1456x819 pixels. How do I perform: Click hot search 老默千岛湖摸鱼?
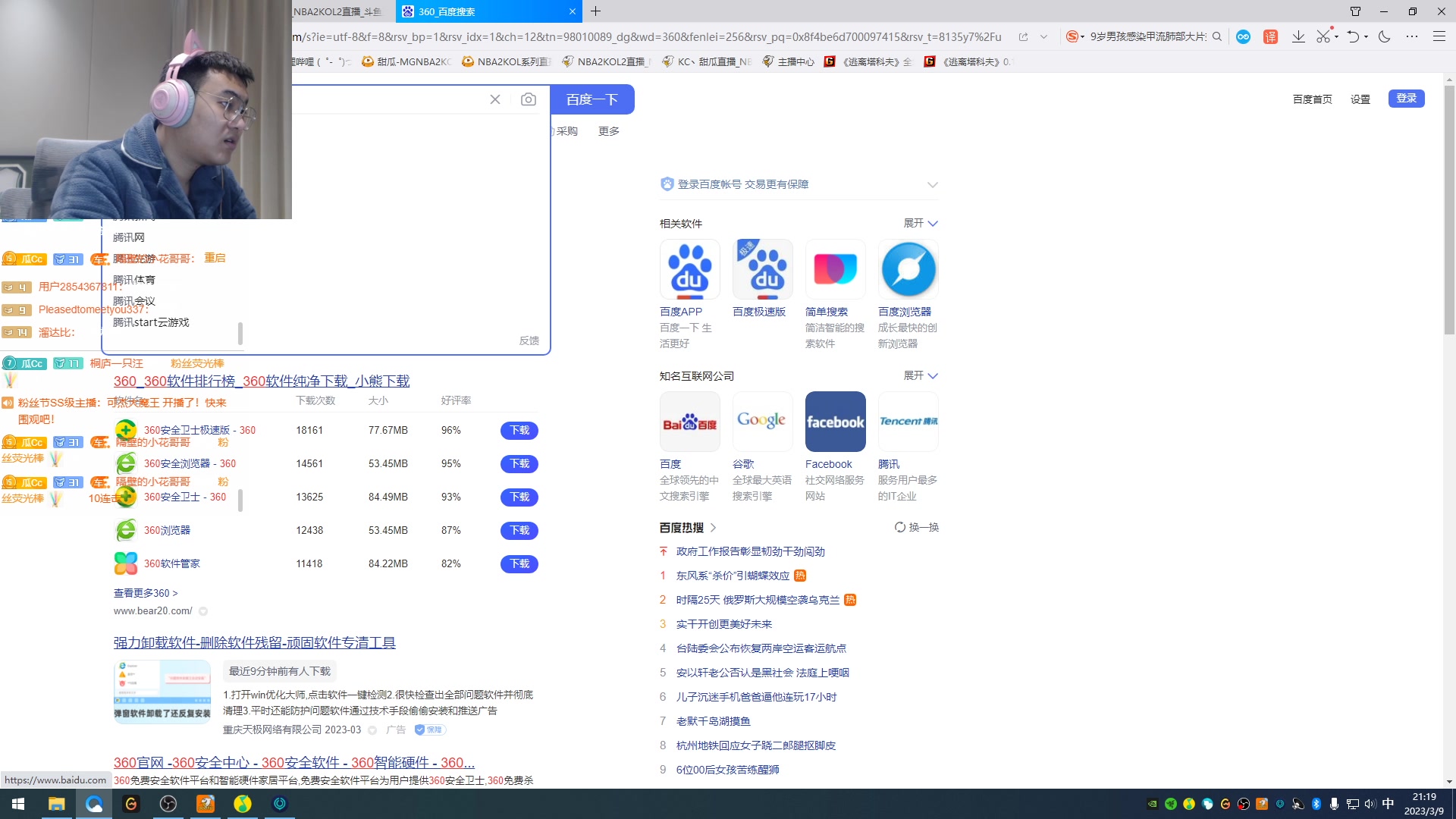point(714,721)
